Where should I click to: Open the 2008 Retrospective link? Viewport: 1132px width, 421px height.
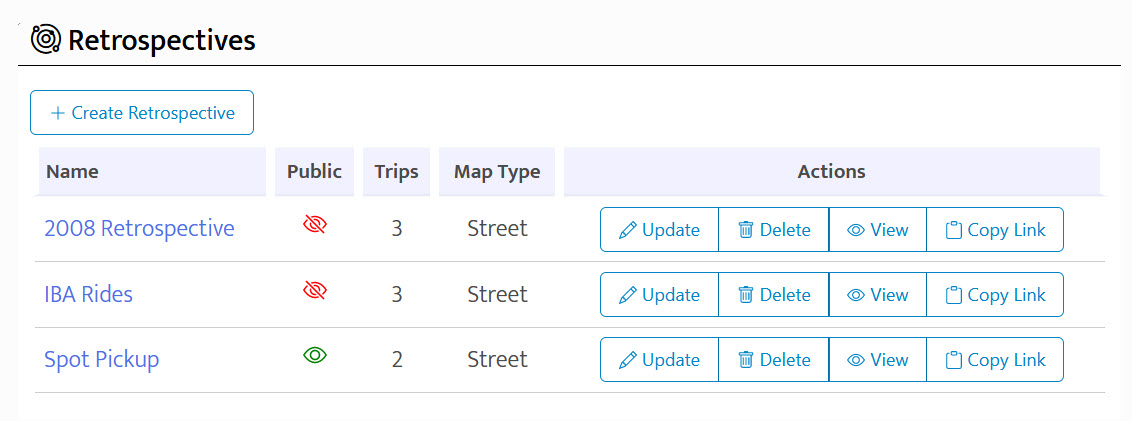tap(139, 229)
